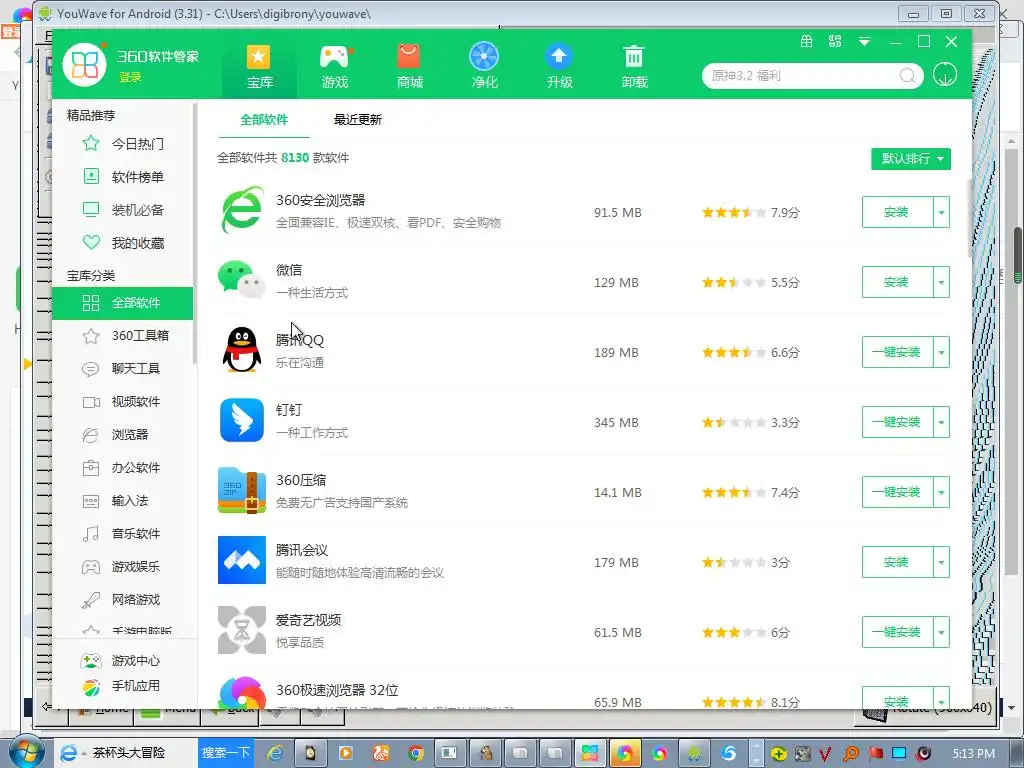Select 输入法 category

pyautogui.click(x=123, y=501)
